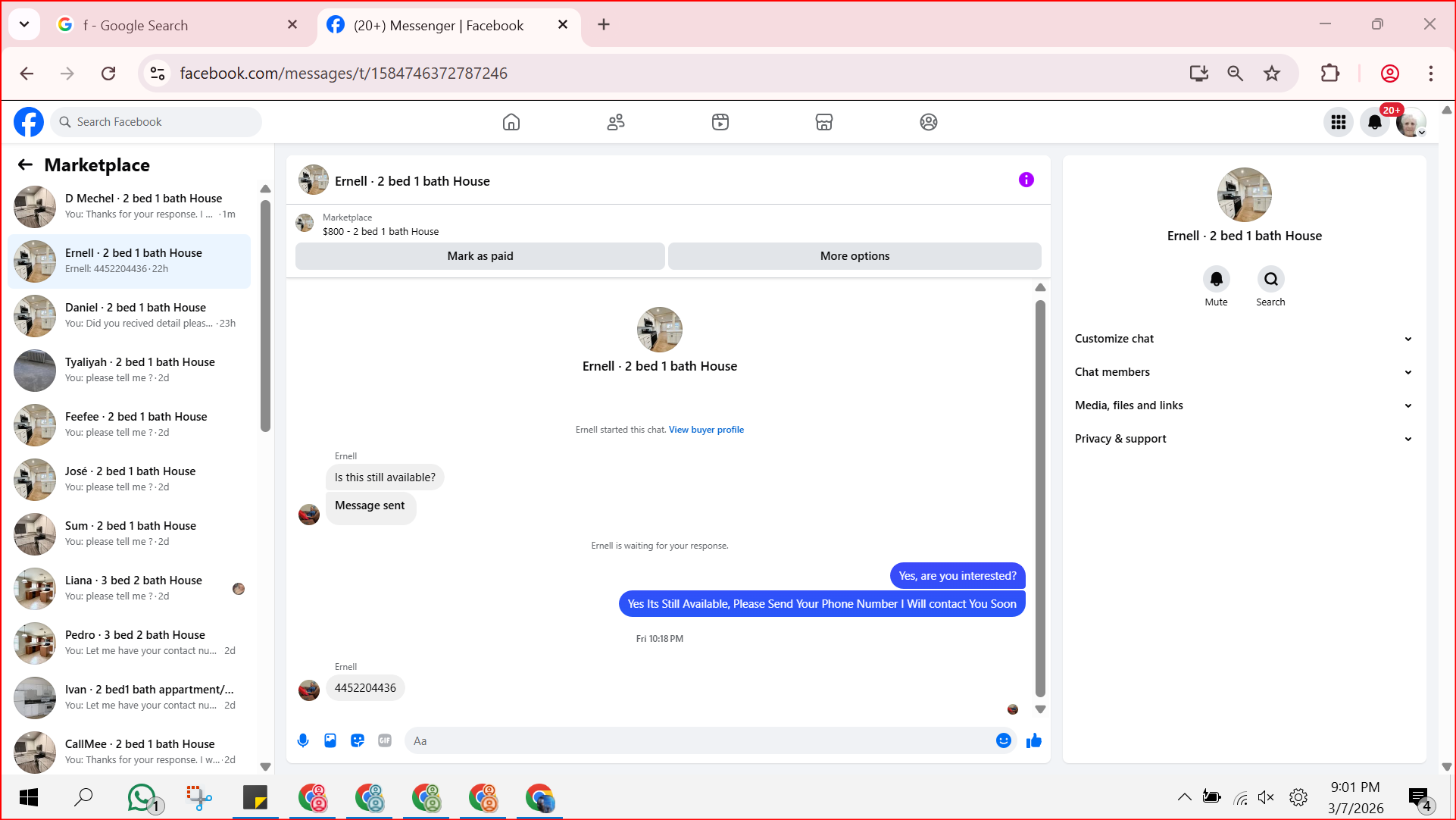Open Feefee 2 bed 1 bath House chat
Image resolution: width=1456 pixels, height=820 pixels.
(130, 424)
